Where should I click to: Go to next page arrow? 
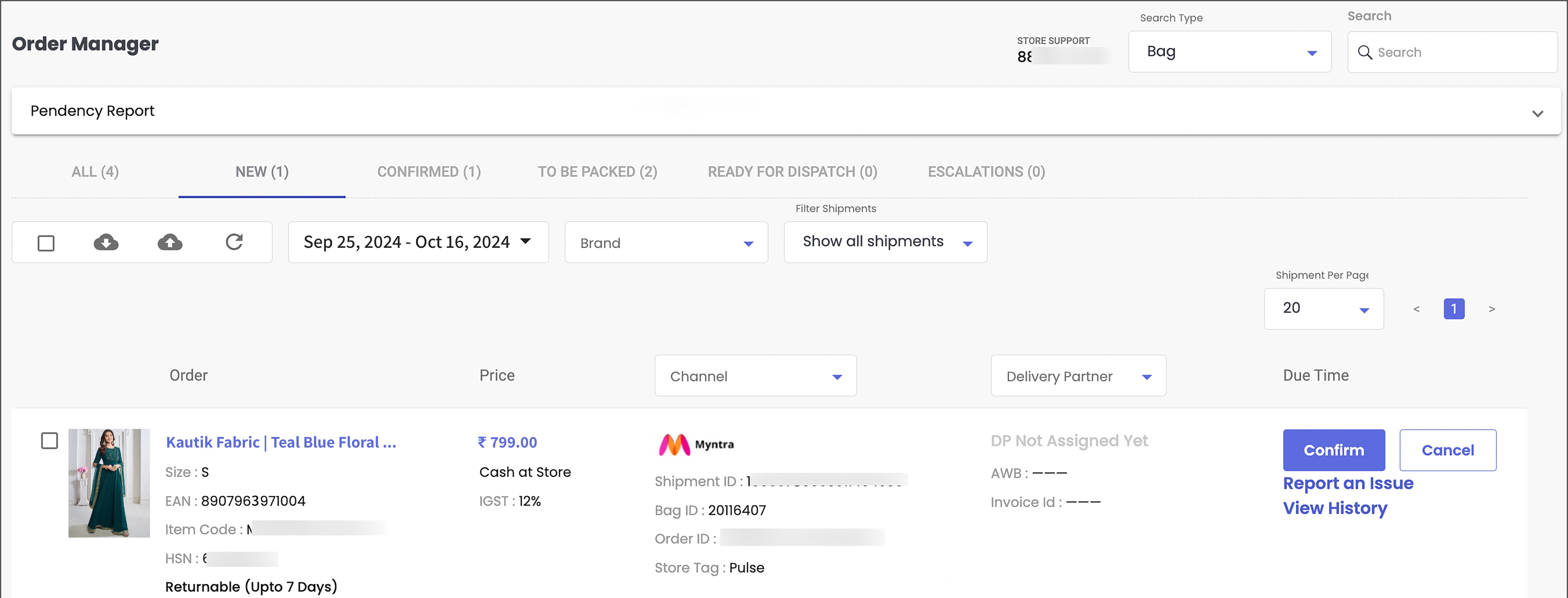click(1491, 309)
